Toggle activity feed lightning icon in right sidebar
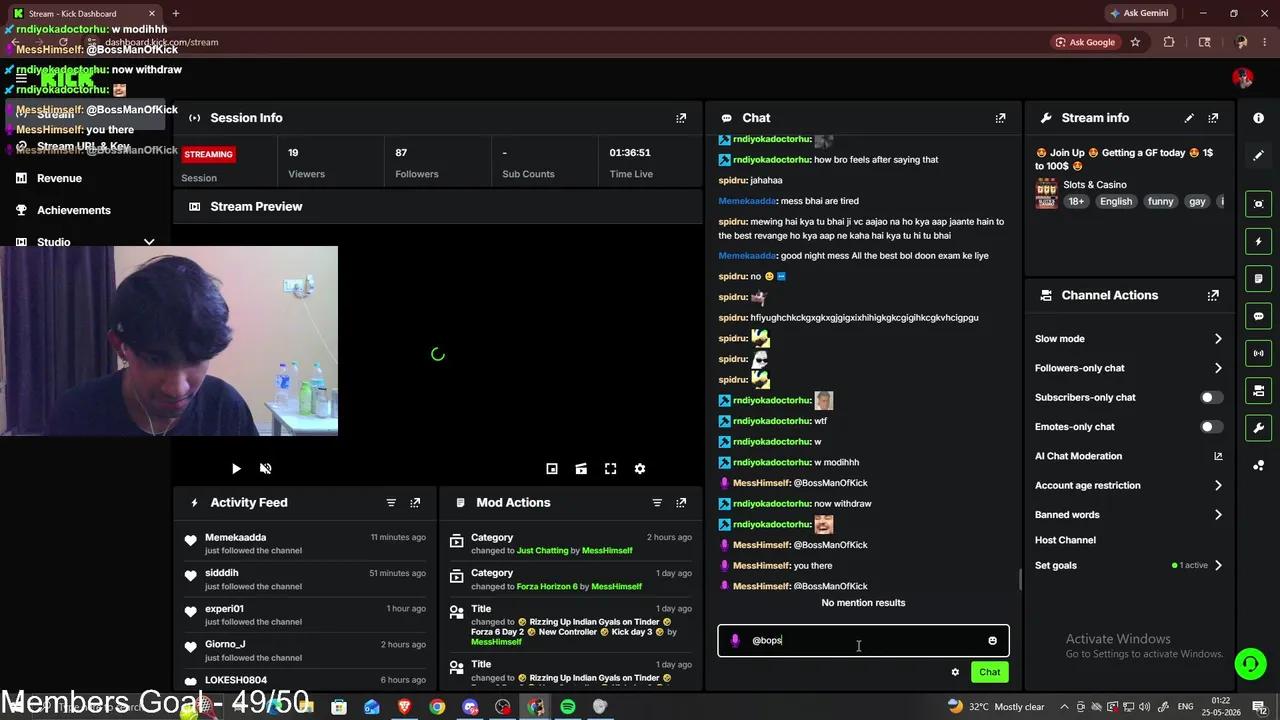Image resolution: width=1280 pixels, height=720 pixels. point(1258,241)
